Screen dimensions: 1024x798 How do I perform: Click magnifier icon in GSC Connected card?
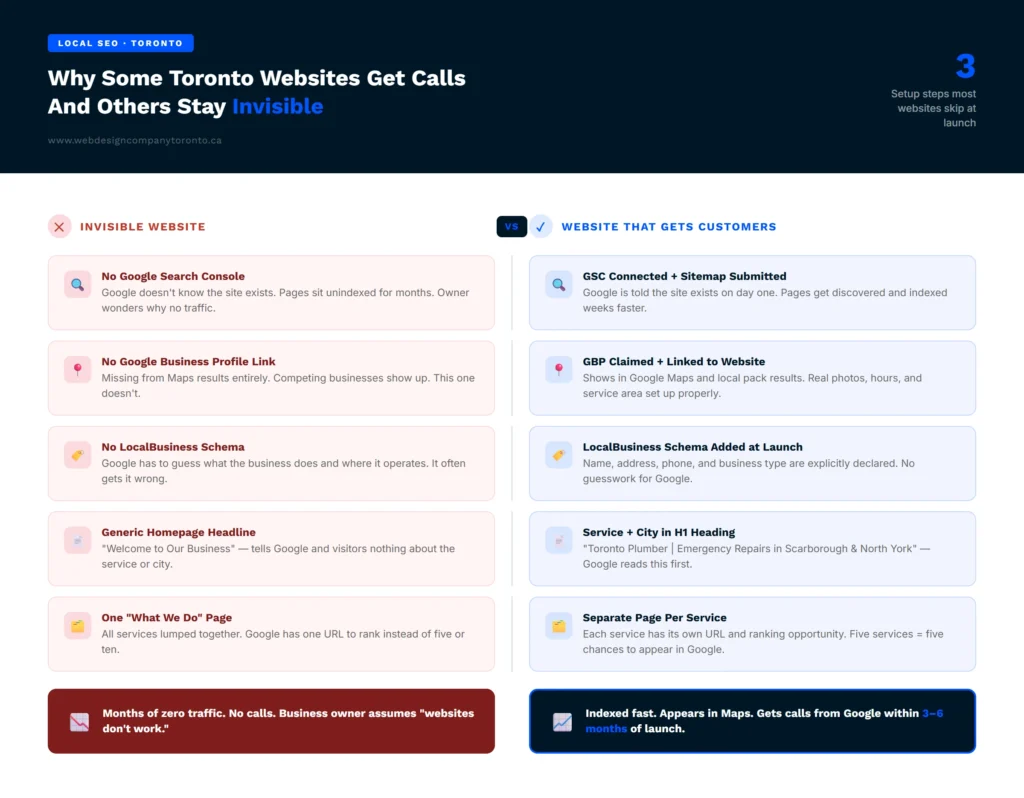559,285
